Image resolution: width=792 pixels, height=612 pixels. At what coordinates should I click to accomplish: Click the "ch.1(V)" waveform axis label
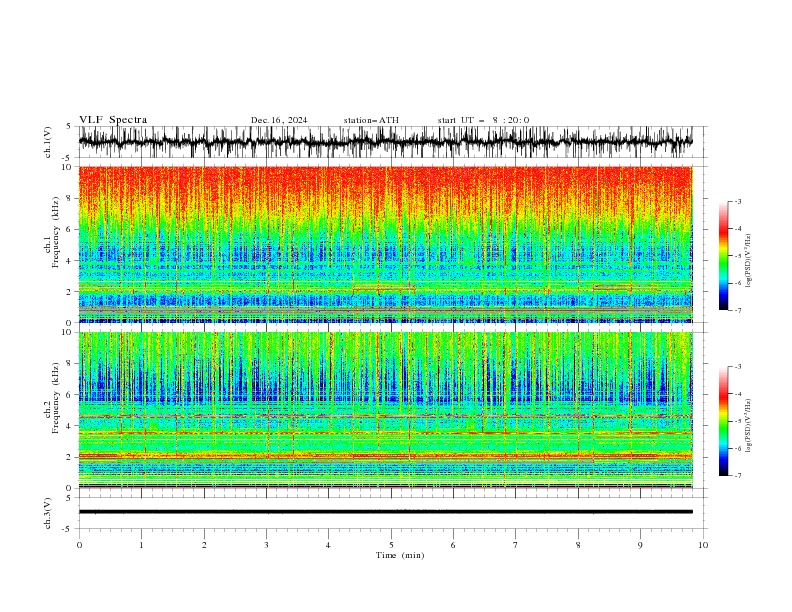click(48, 142)
